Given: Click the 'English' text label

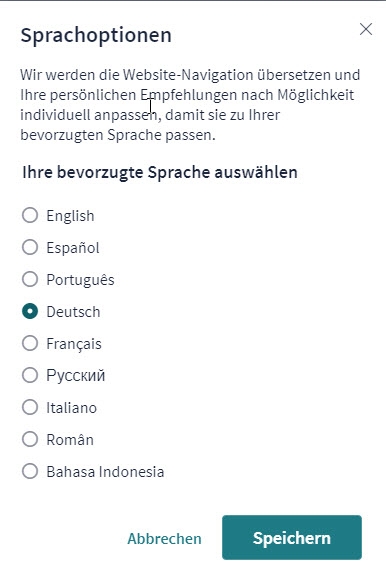Looking at the screenshot, I should coord(70,216).
